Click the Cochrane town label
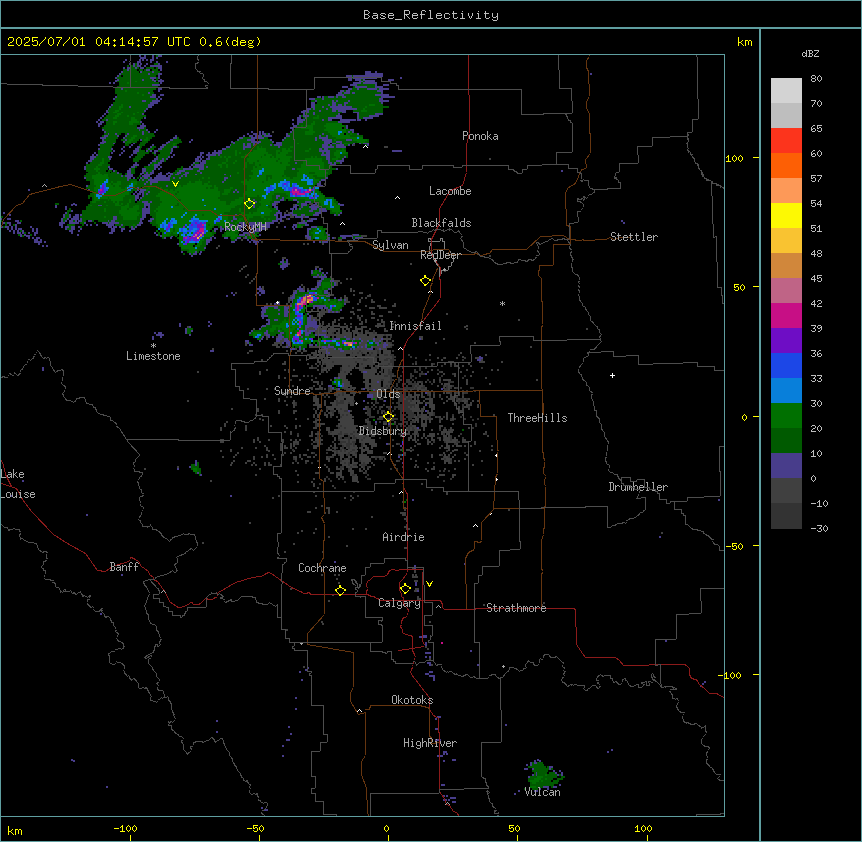Viewport: 862px width, 842px height. 322,568
